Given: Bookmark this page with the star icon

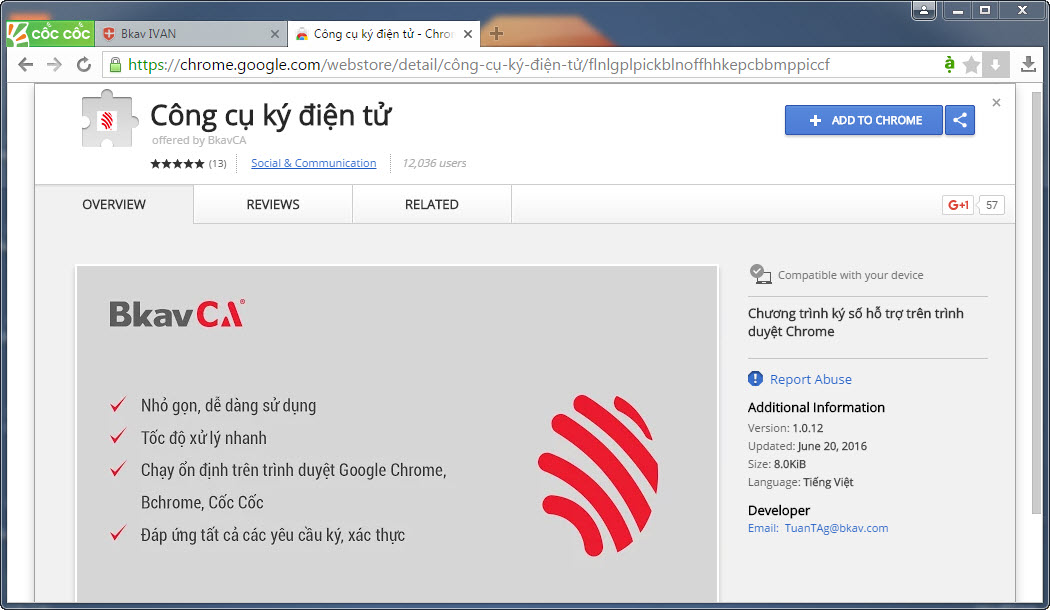Looking at the screenshot, I should click(x=971, y=65).
